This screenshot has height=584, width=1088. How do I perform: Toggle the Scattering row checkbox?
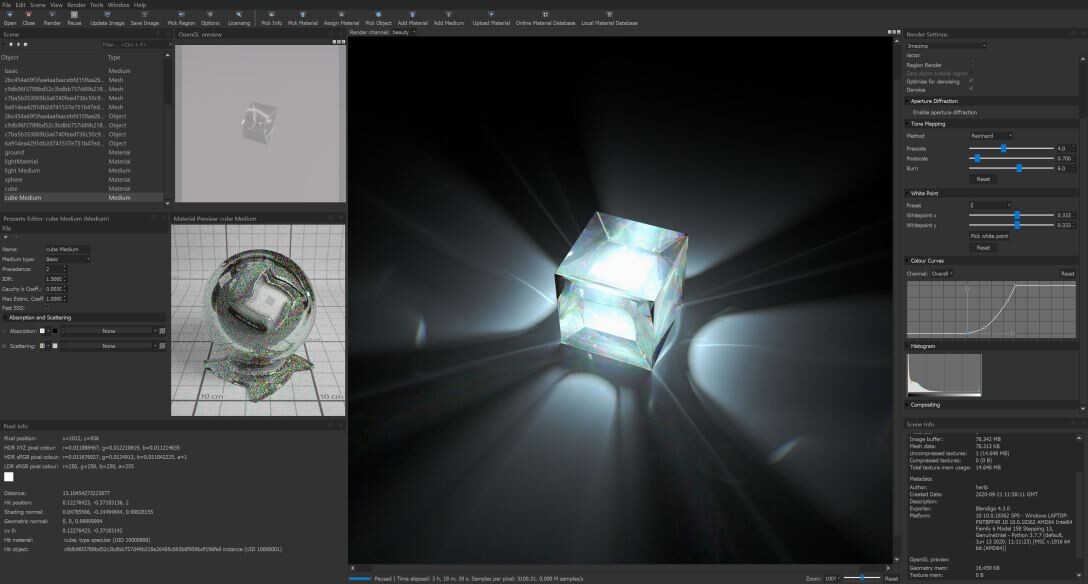tap(4, 345)
